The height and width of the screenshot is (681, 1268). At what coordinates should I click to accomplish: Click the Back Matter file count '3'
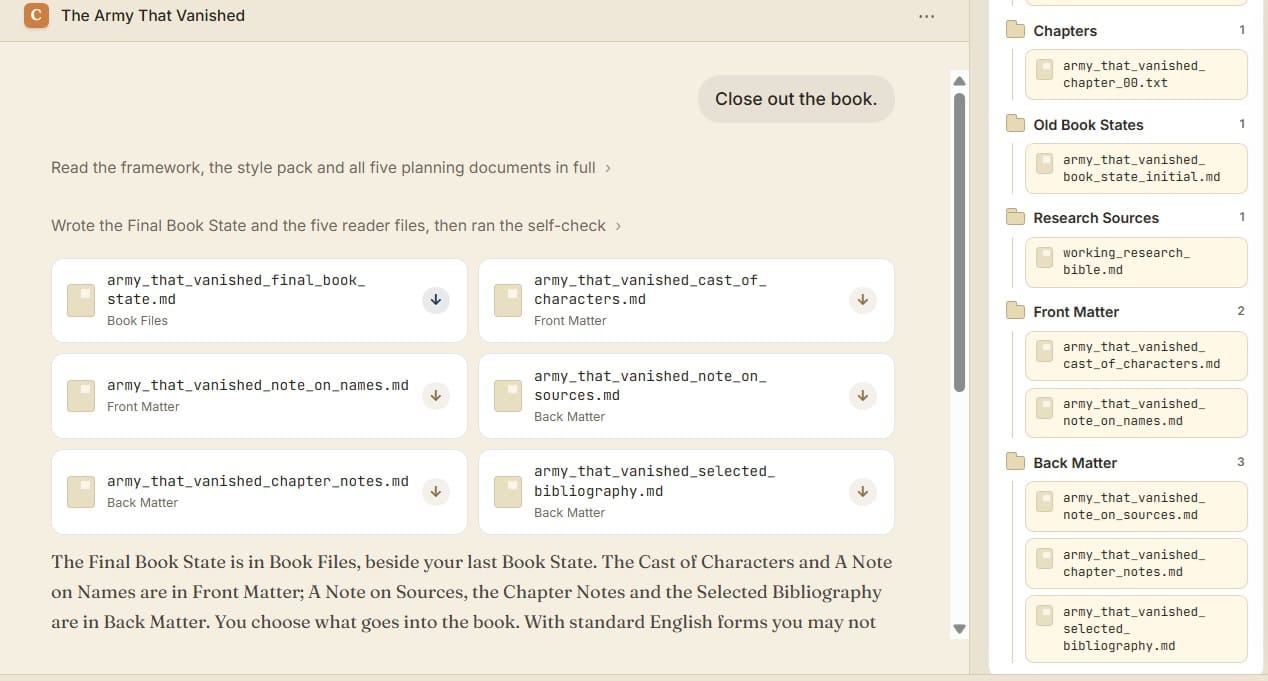(x=1241, y=462)
